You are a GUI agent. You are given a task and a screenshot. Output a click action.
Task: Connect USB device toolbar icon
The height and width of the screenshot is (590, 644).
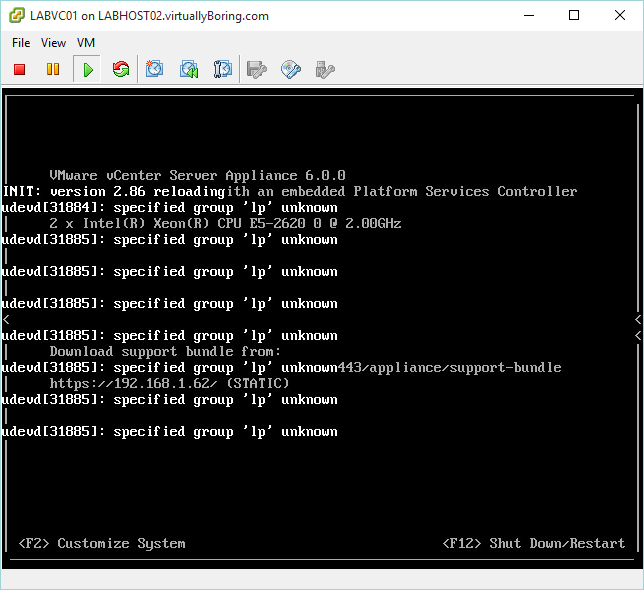325,69
